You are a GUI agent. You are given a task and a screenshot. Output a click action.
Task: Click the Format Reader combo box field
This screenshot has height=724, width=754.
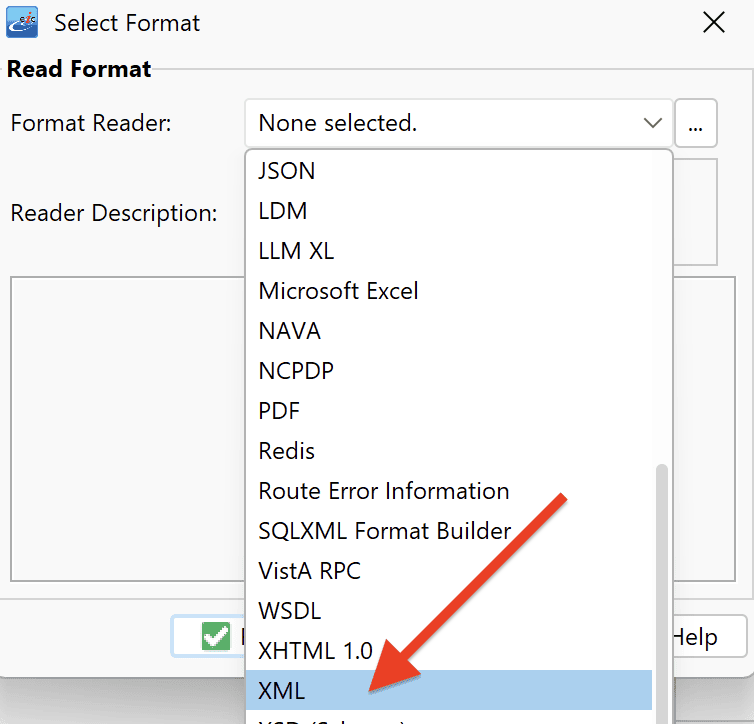coord(458,123)
